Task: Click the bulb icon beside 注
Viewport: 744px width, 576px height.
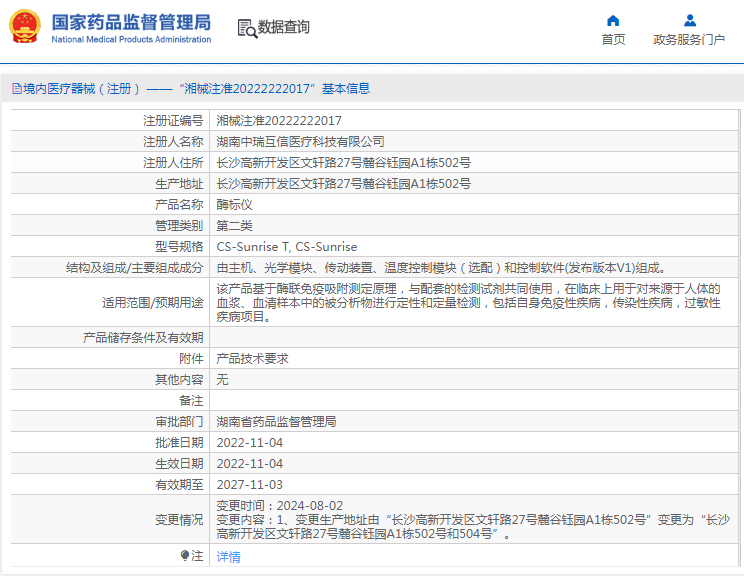Action: point(185,555)
